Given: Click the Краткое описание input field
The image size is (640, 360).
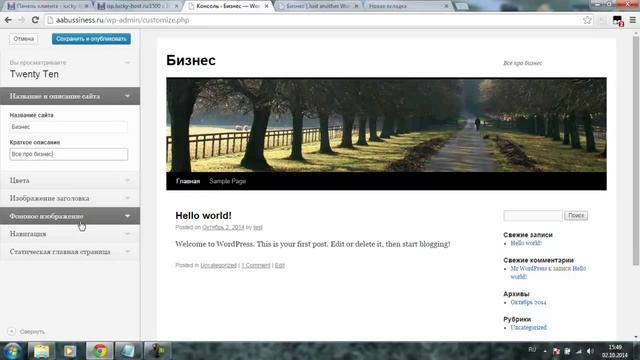Looking at the screenshot, I should pos(69,154).
